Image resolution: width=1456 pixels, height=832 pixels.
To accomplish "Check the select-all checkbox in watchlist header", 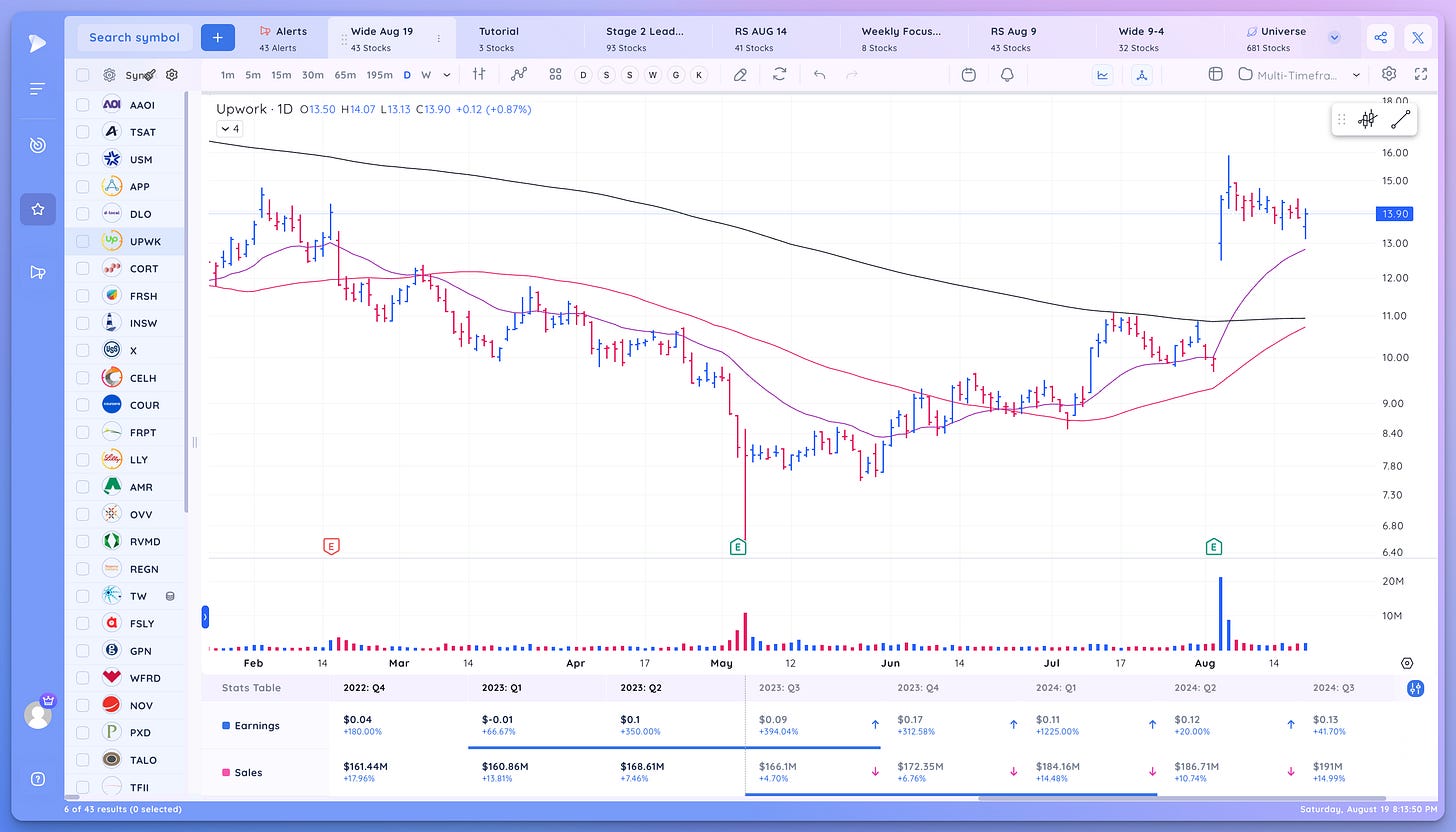I will point(82,75).
